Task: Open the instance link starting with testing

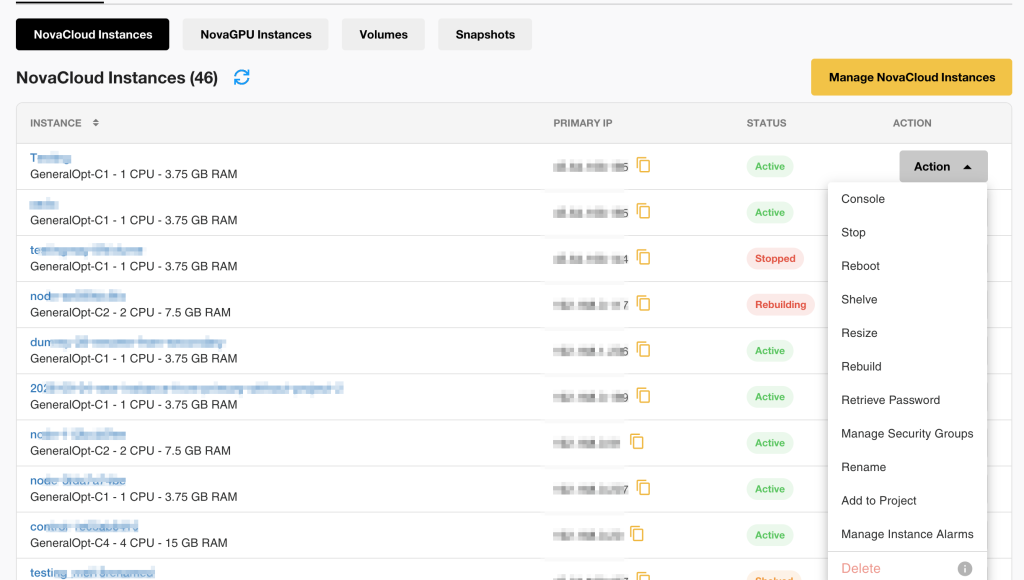Action: click(x=92, y=573)
